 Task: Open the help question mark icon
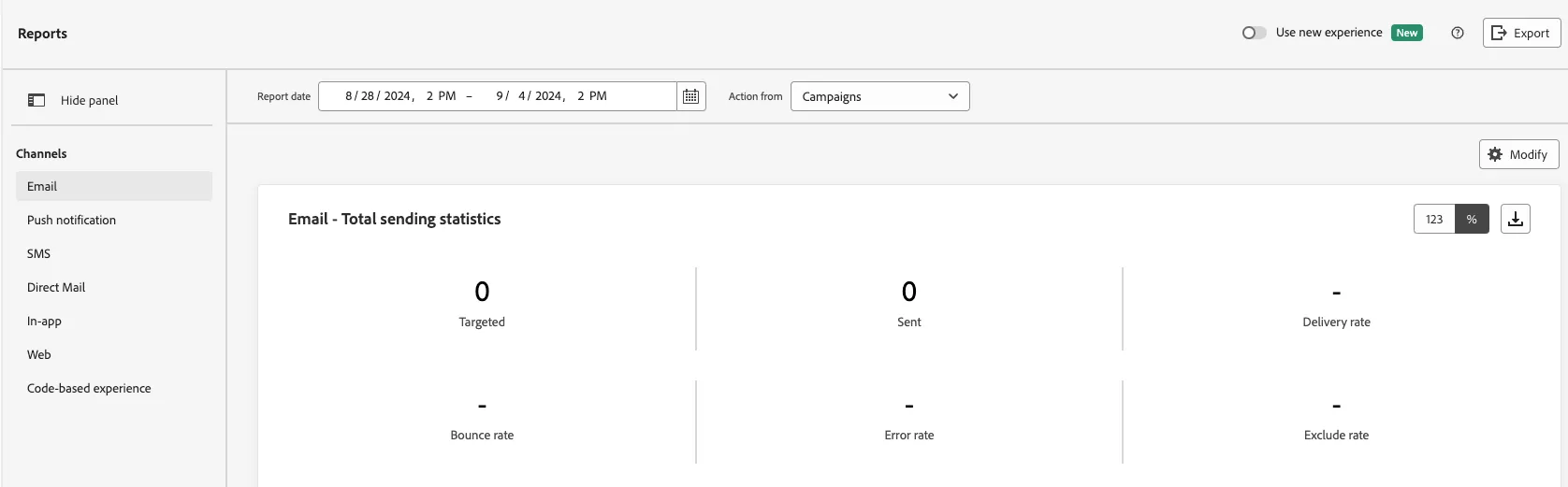pyautogui.click(x=1457, y=33)
